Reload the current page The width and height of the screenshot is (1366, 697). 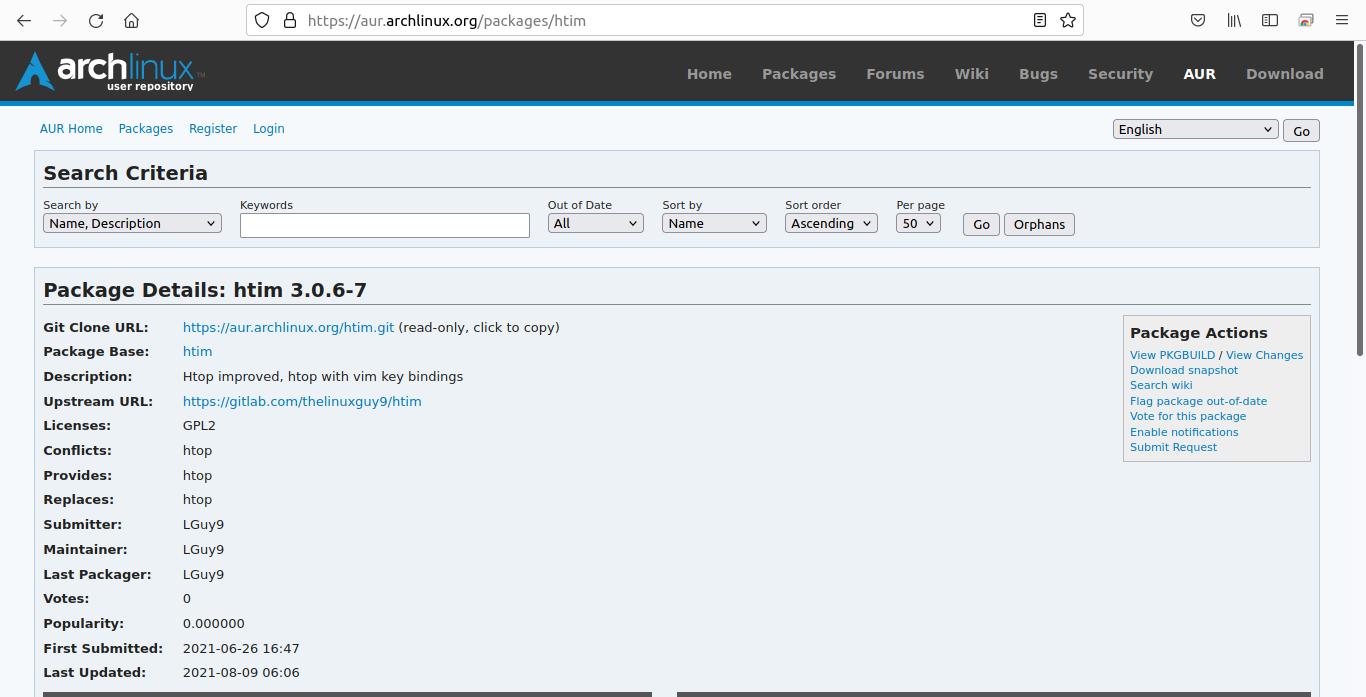(96, 20)
